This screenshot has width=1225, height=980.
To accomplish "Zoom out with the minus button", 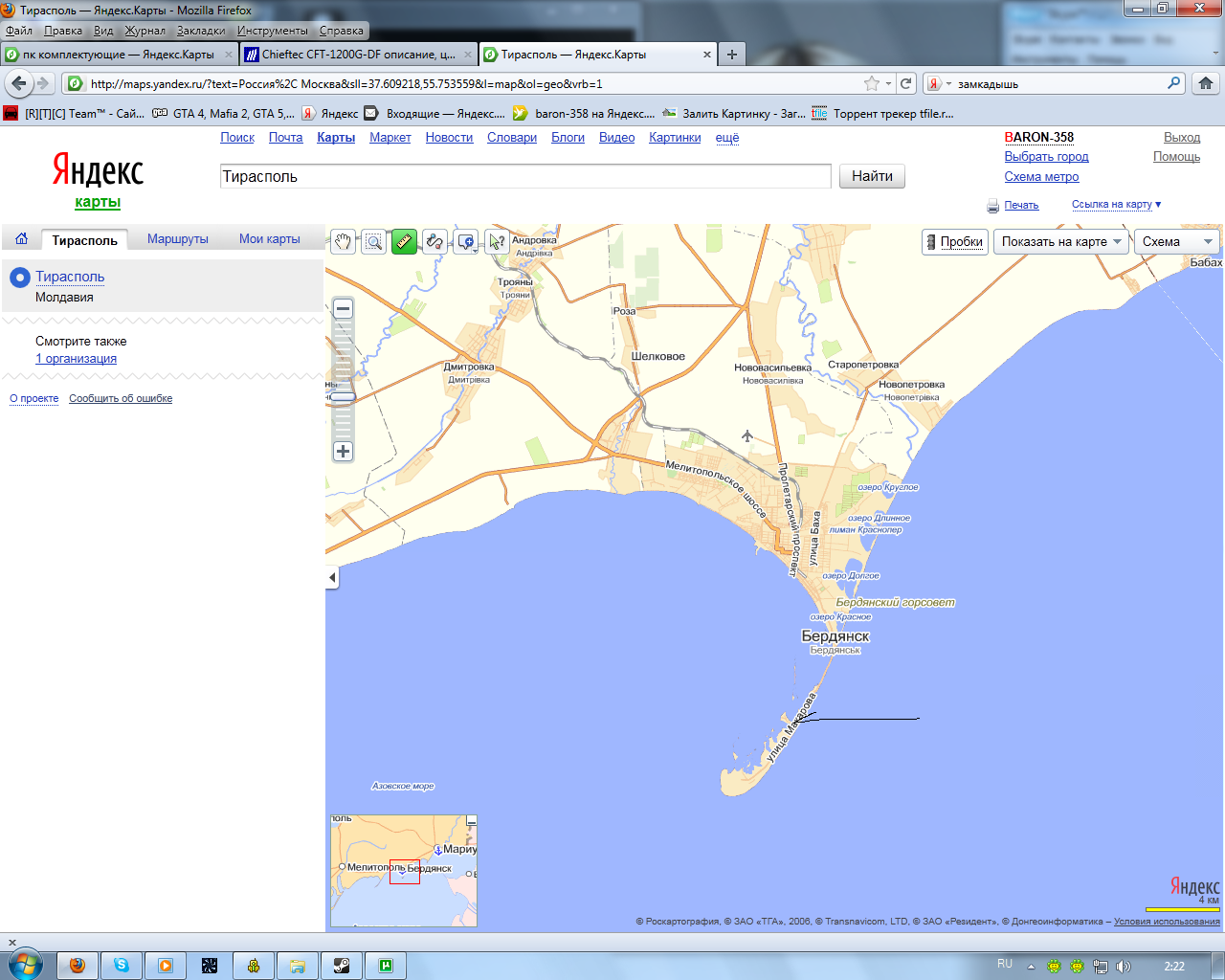I will (343, 309).
